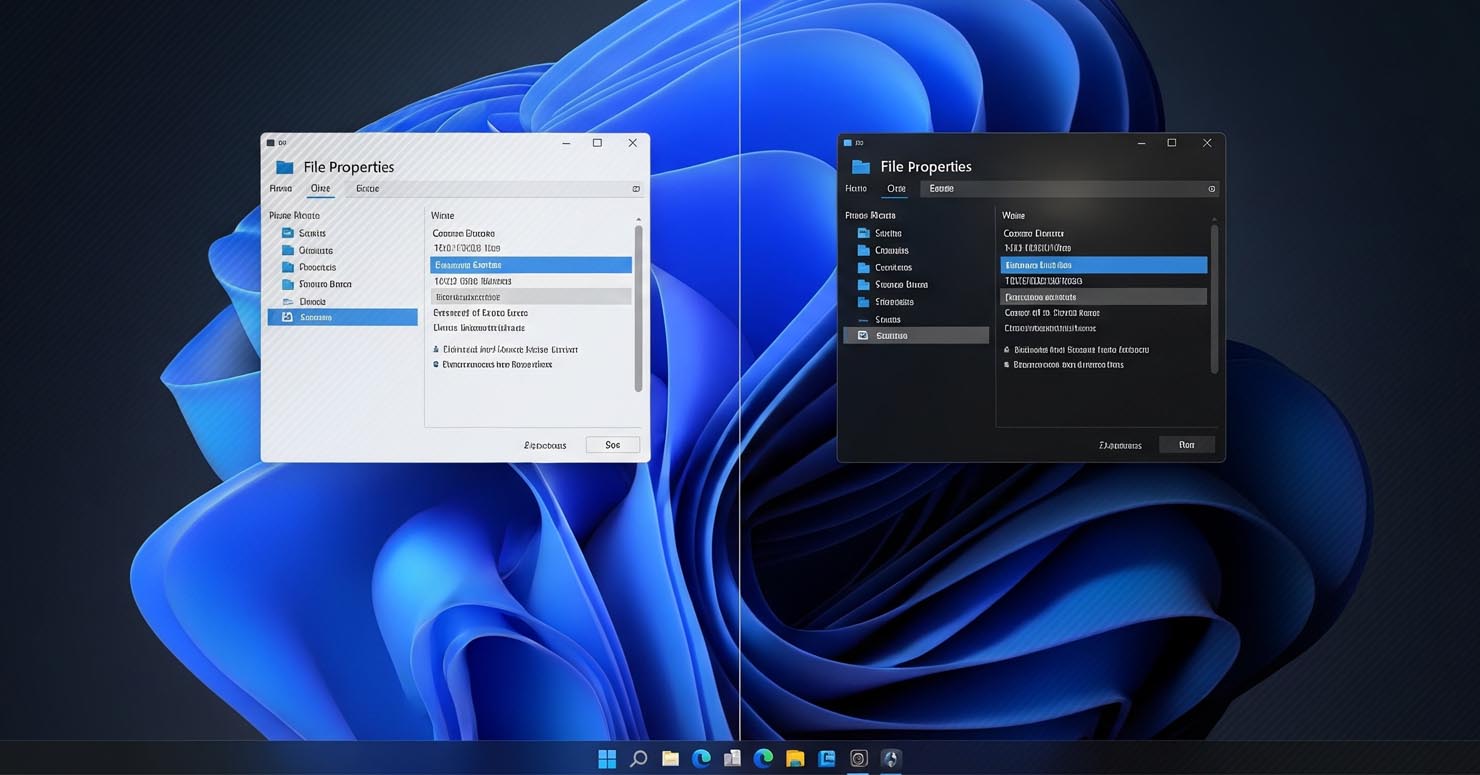
Task: Select the gray shaded row in light window's right list
Action: [531, 297]
